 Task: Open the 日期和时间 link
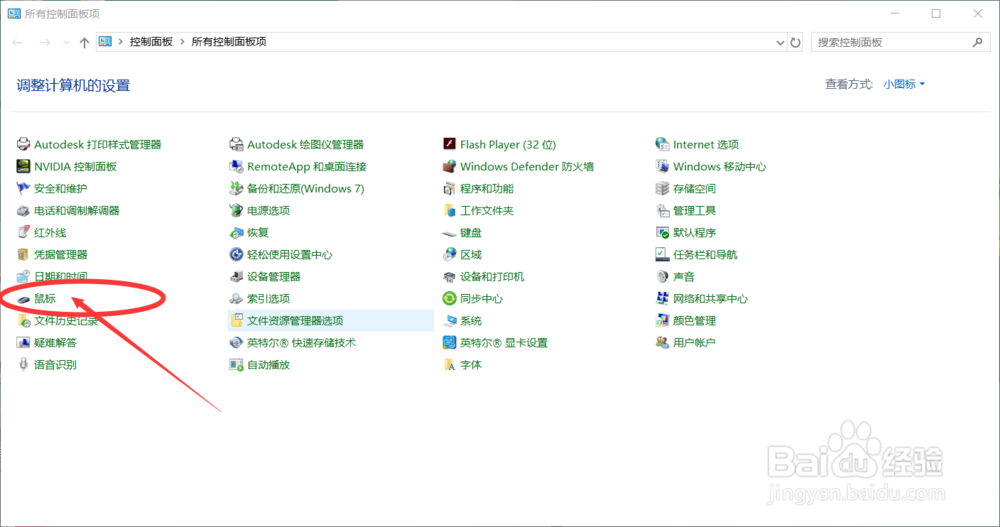click(x=61, y=276)
